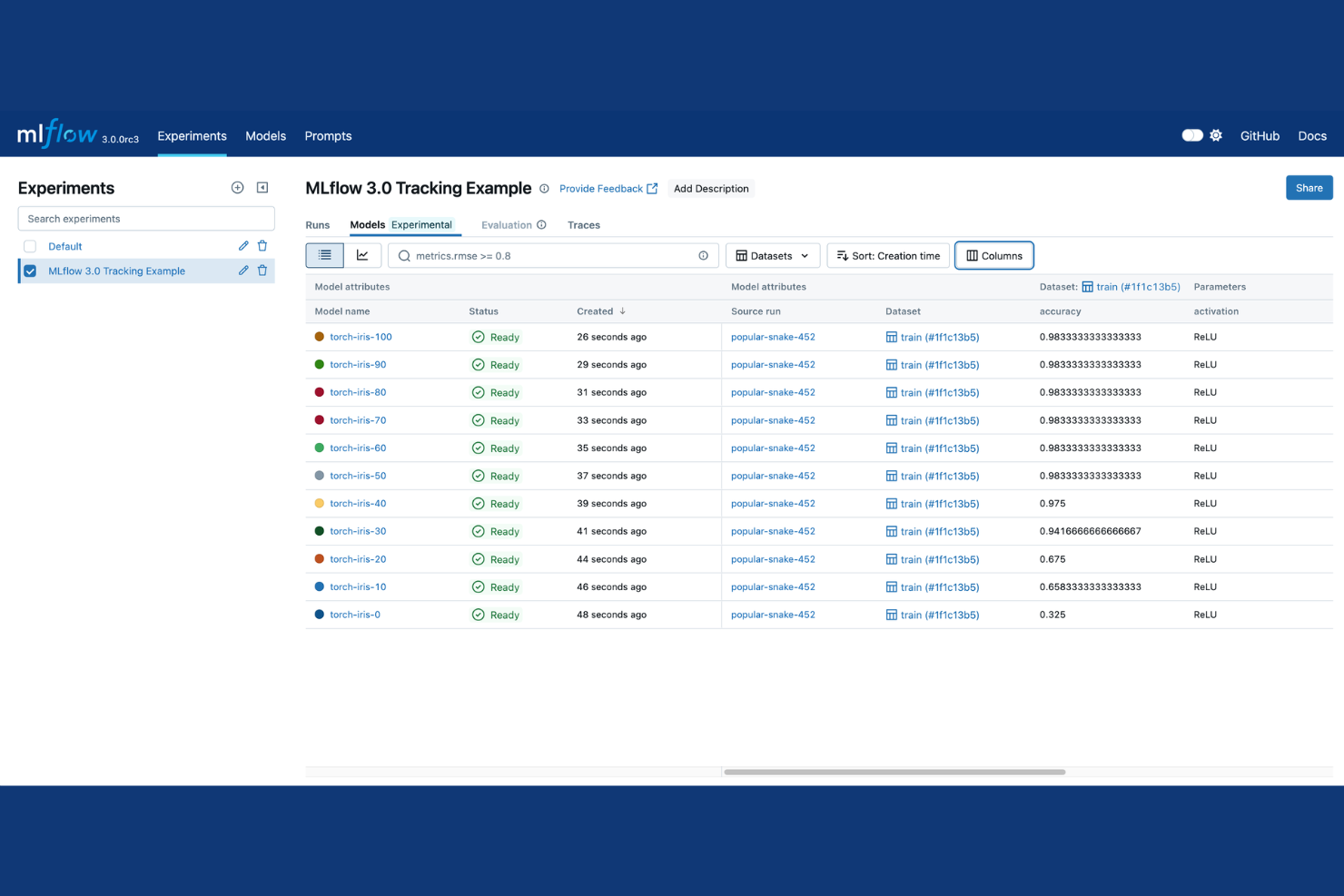
Task: Click the Default experiment name
Action: [x=64, y=246]
